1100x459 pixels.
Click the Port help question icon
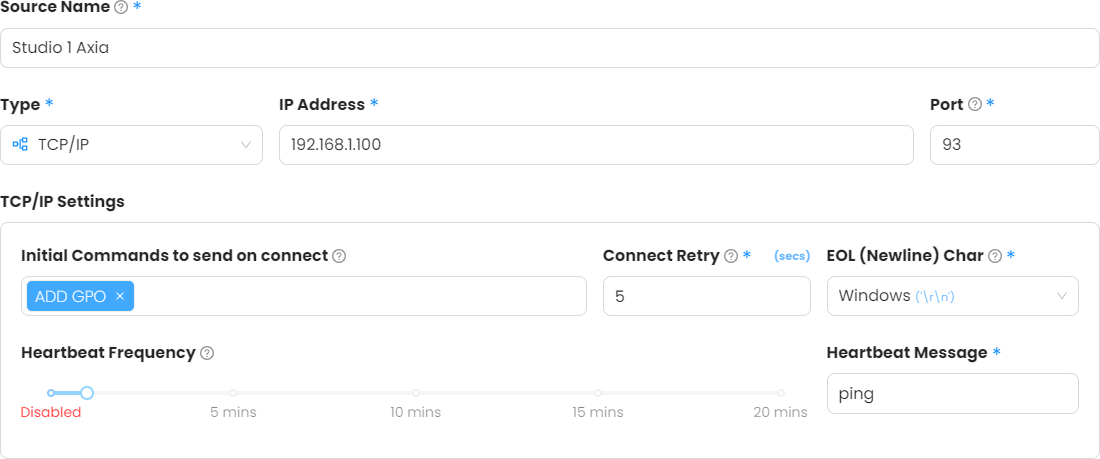(x=975, y=105)
